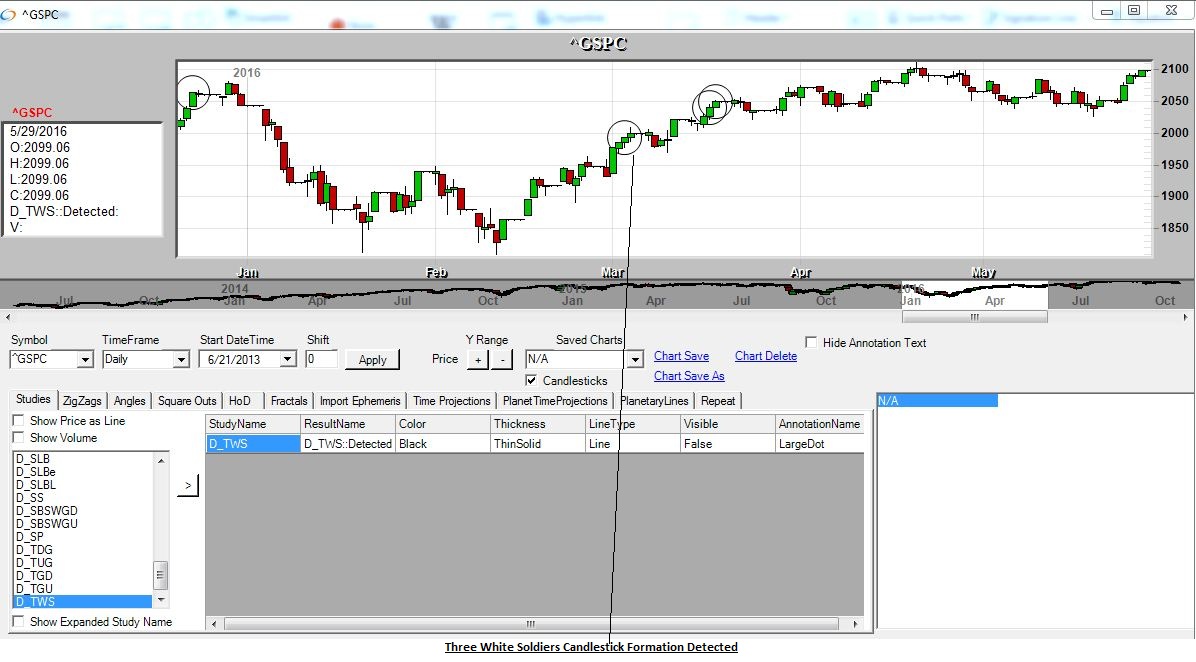Click the chart timeline overview scrollbar thumb
Screen dimensions: 1196x662
point(974,317)
